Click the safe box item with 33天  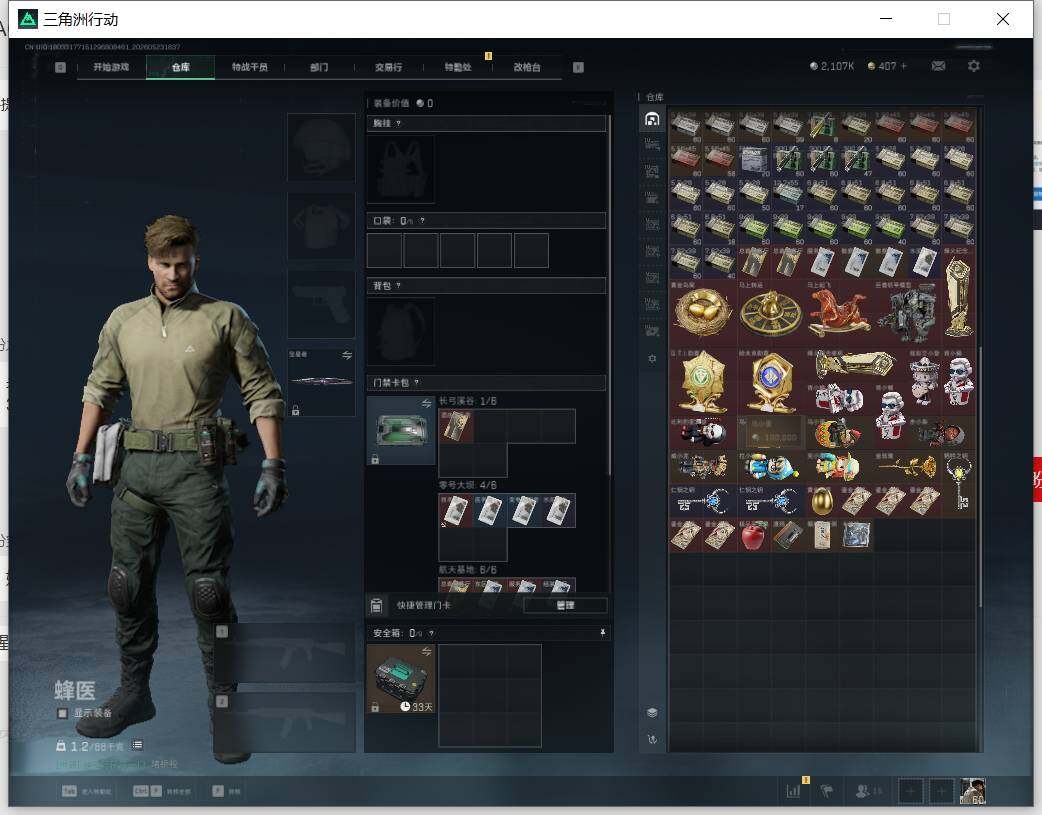coord(401,679)
